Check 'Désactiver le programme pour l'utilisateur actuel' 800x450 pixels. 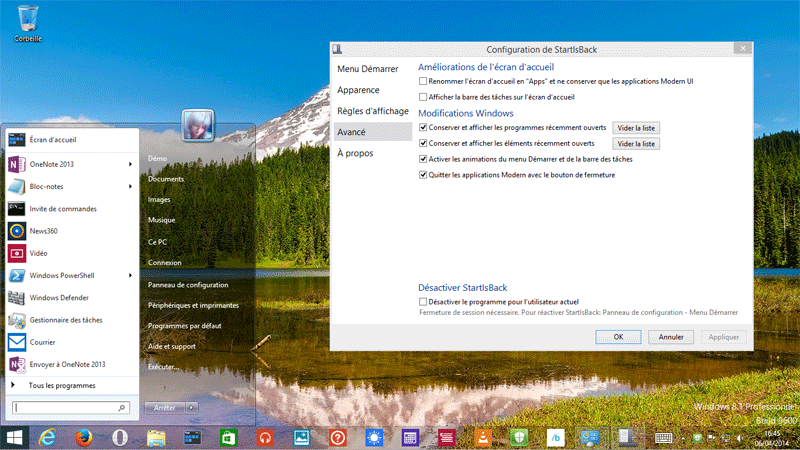pos(423,301)
